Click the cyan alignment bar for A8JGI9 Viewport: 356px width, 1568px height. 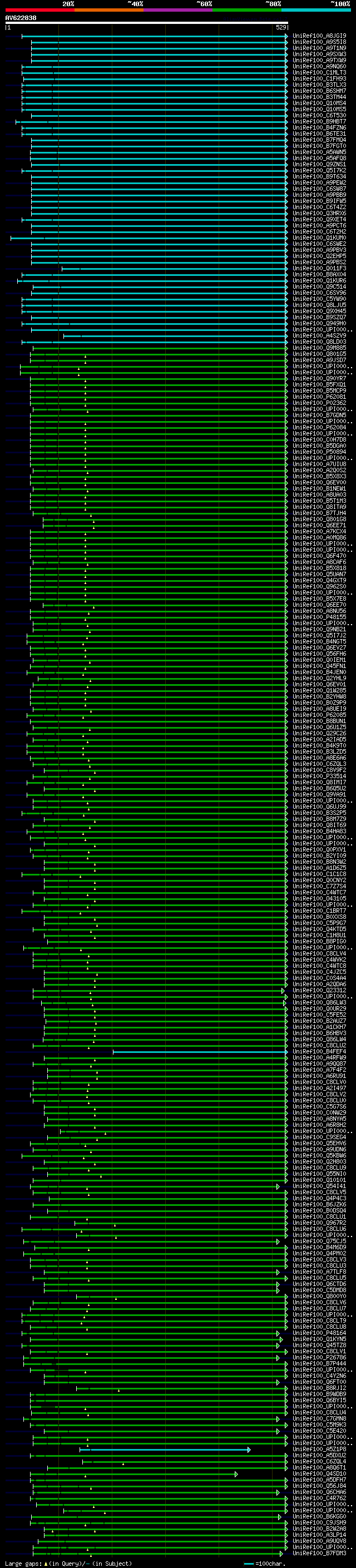pyautogui.click(x=155, y=37)
